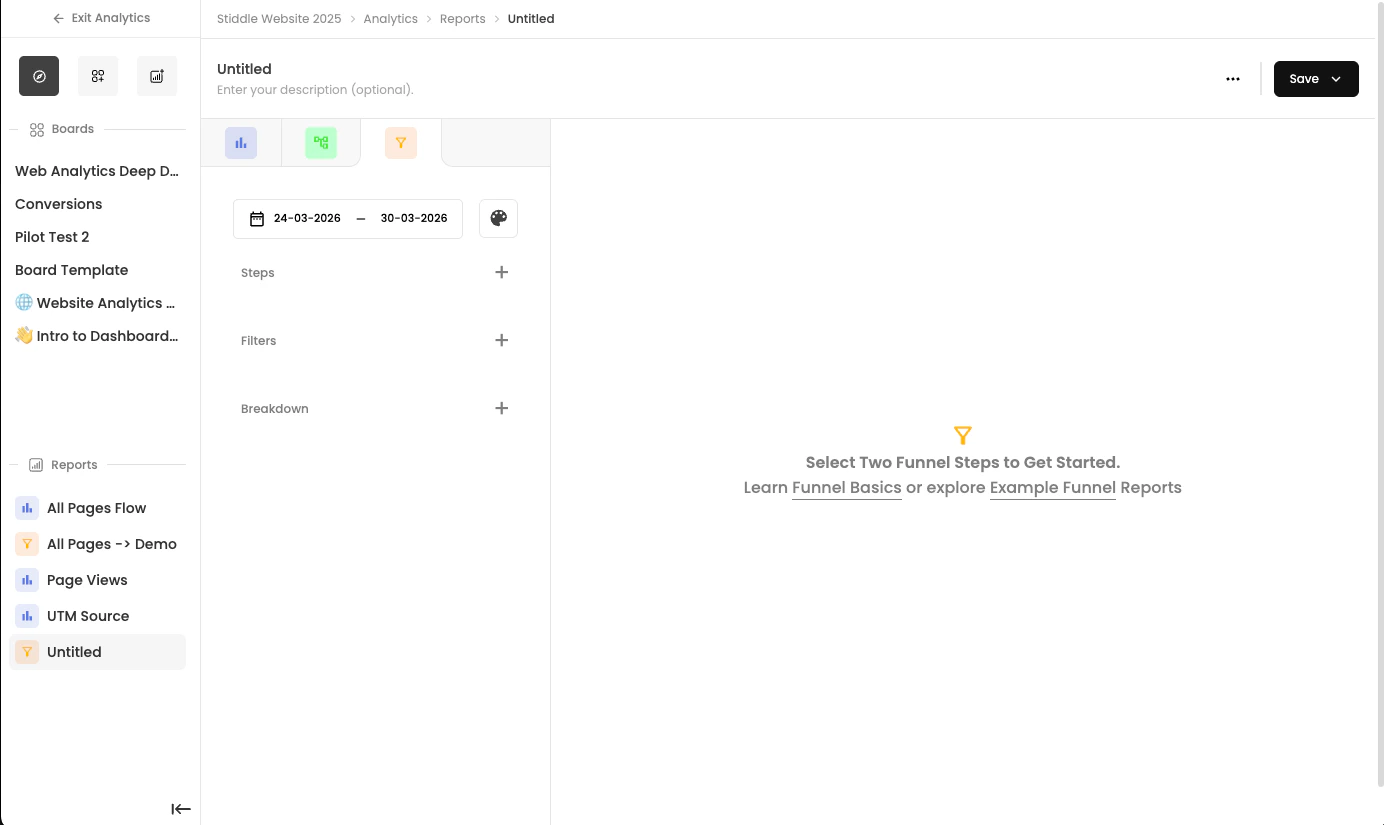Viewport: 1384px width, 825px height.
Task: Click the Untitled report title field
Action: tap(245, 69)
